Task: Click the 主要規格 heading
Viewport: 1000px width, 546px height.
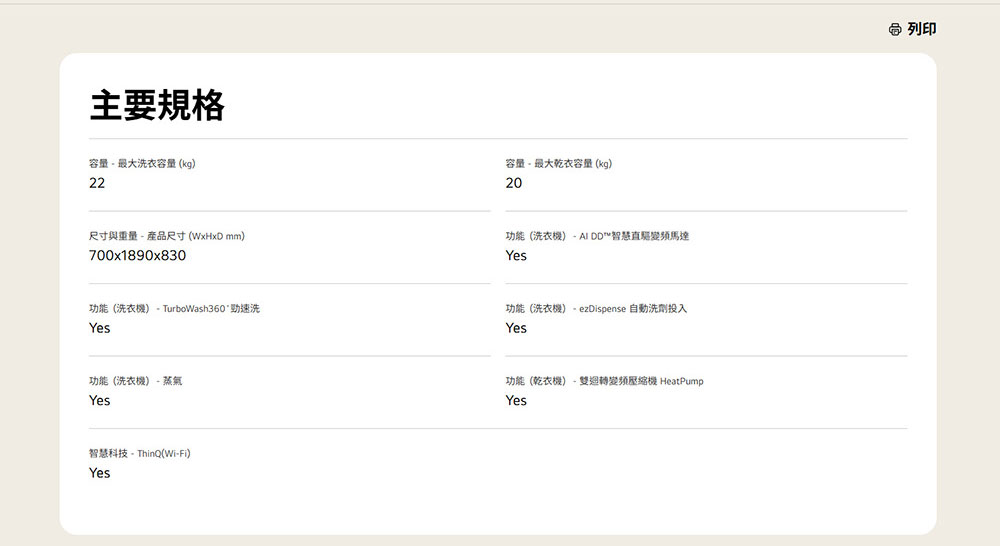Action: (x=157, y=105)
